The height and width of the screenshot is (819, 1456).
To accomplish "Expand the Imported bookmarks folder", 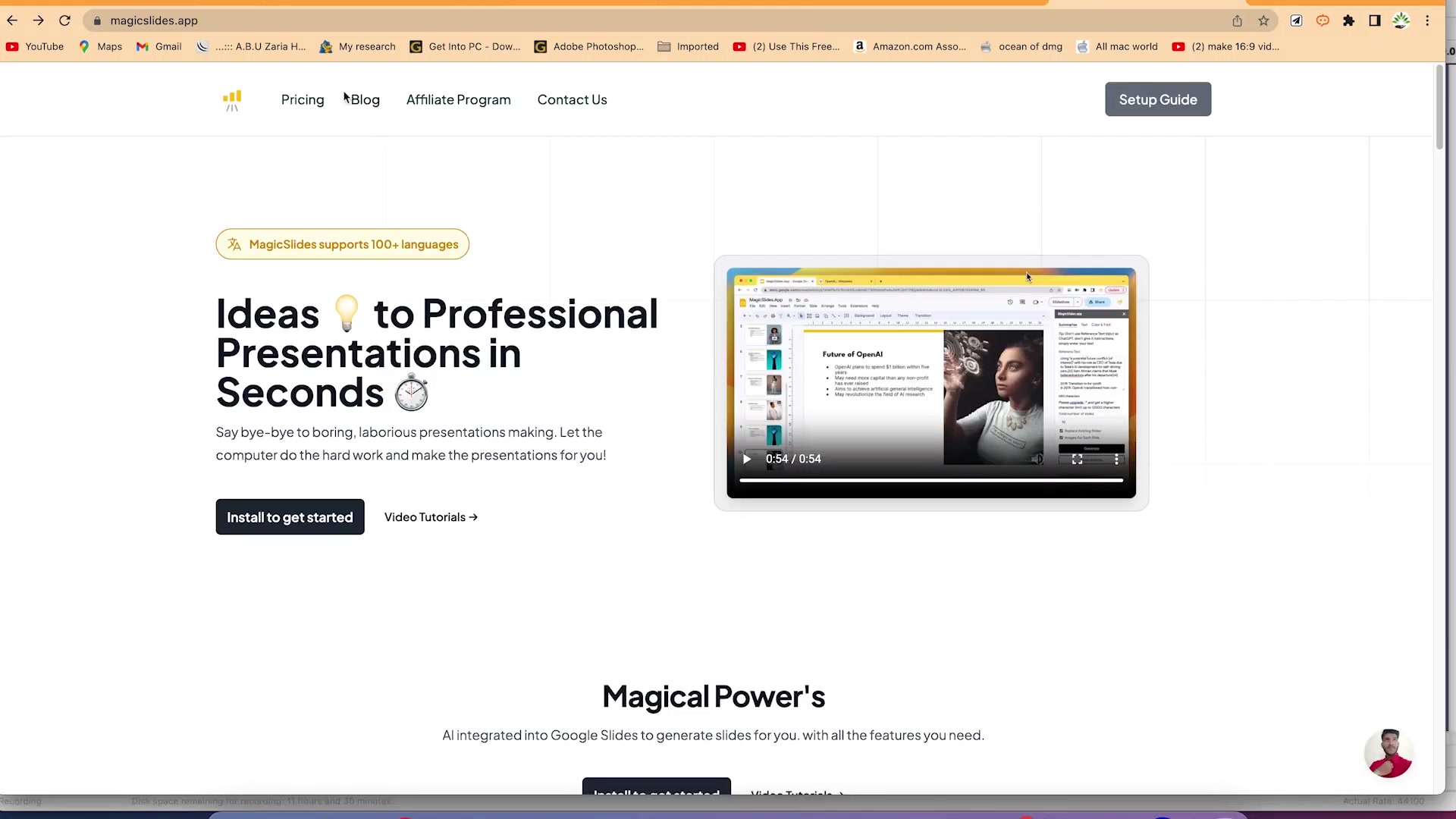I will tap(688, 46).
